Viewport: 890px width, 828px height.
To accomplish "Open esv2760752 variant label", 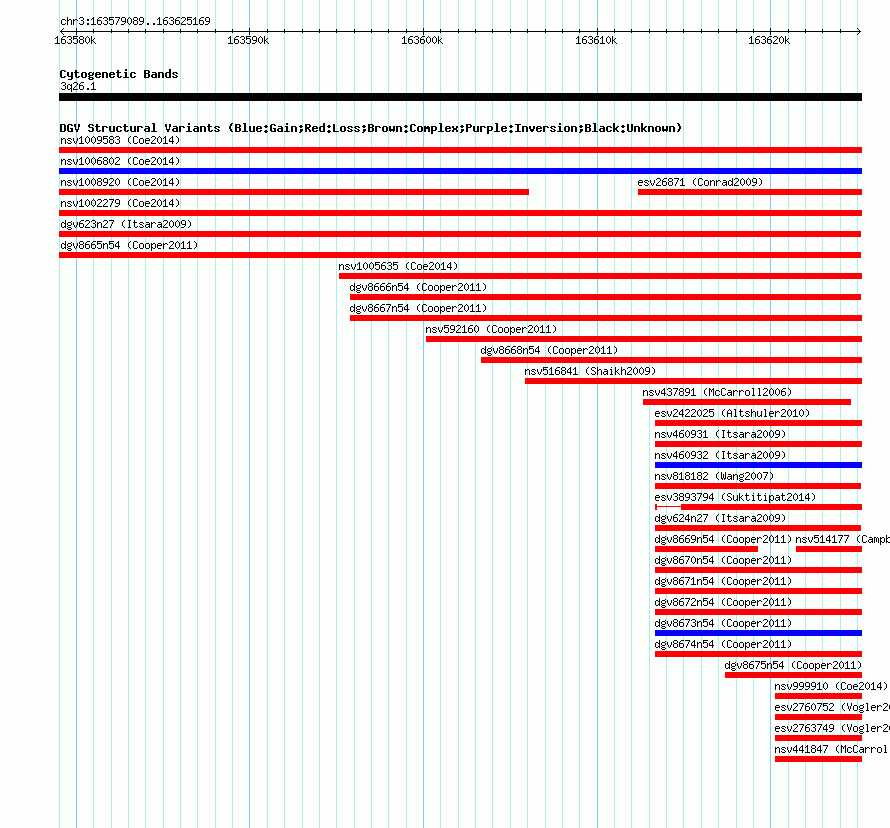I will point(832,707).
